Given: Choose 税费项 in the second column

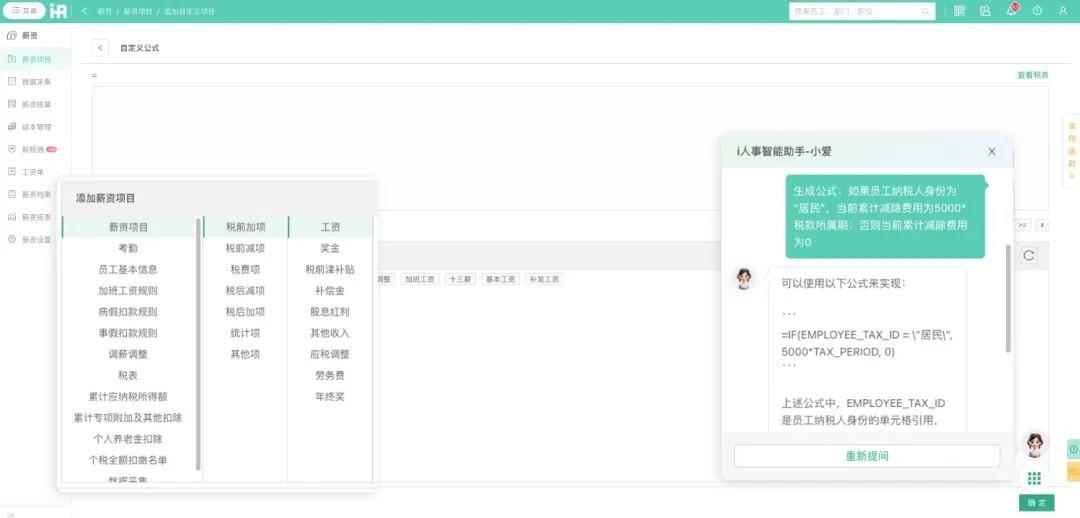Looking at the screenshot, I should point(245,269).
